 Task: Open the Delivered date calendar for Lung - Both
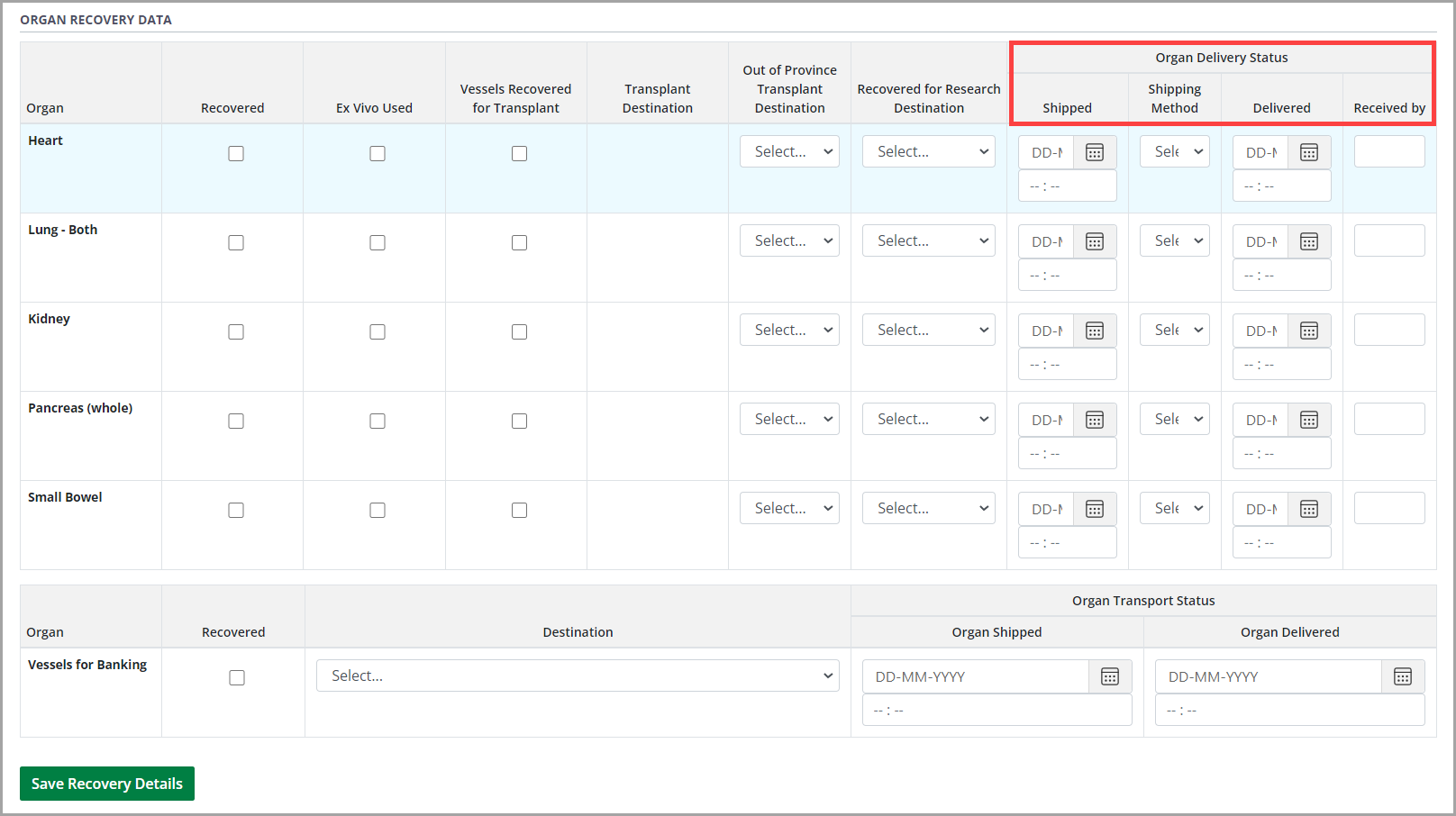[x=1308, y=240]
